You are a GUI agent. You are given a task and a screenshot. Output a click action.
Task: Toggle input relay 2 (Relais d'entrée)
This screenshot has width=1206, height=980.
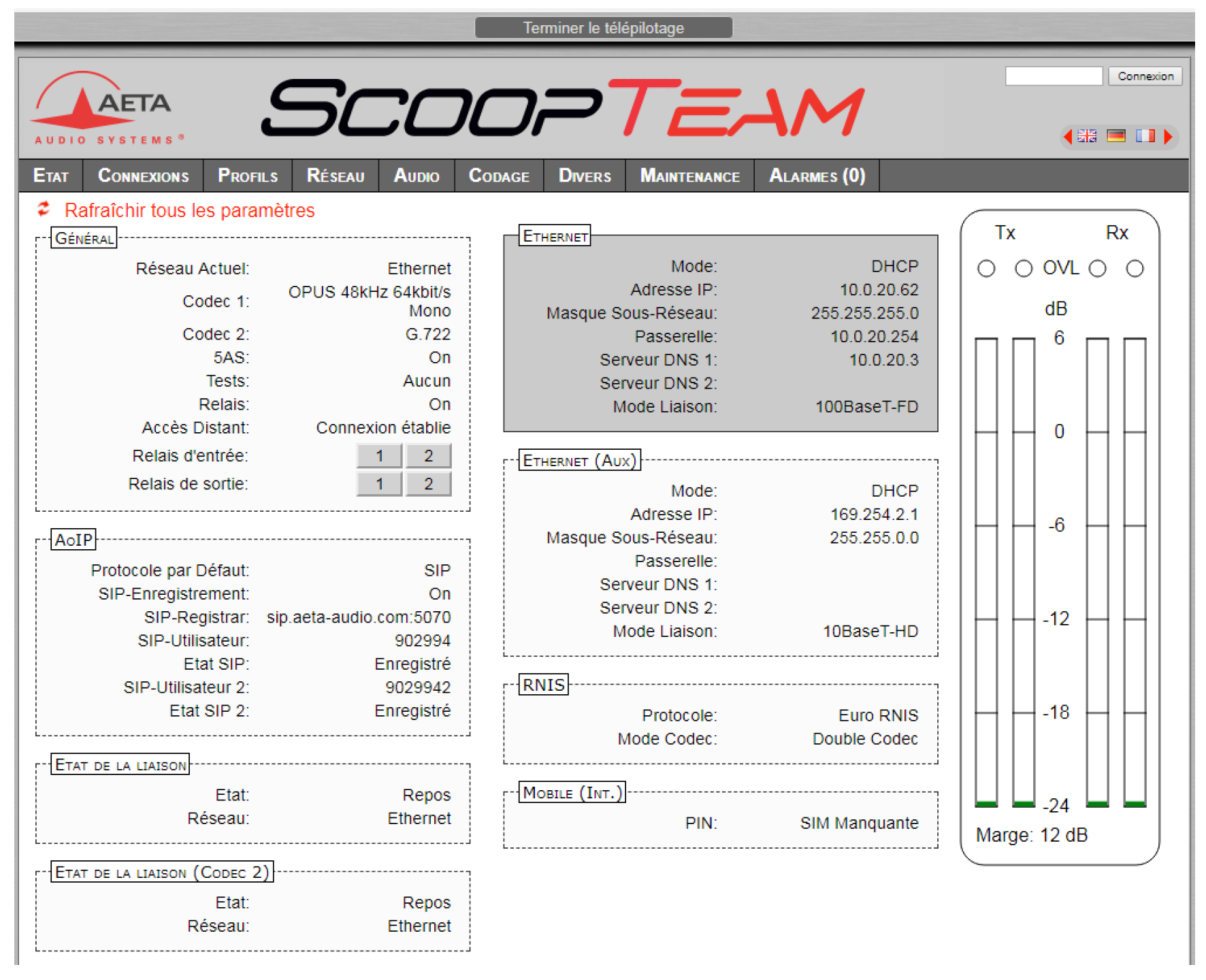point(428,456)
